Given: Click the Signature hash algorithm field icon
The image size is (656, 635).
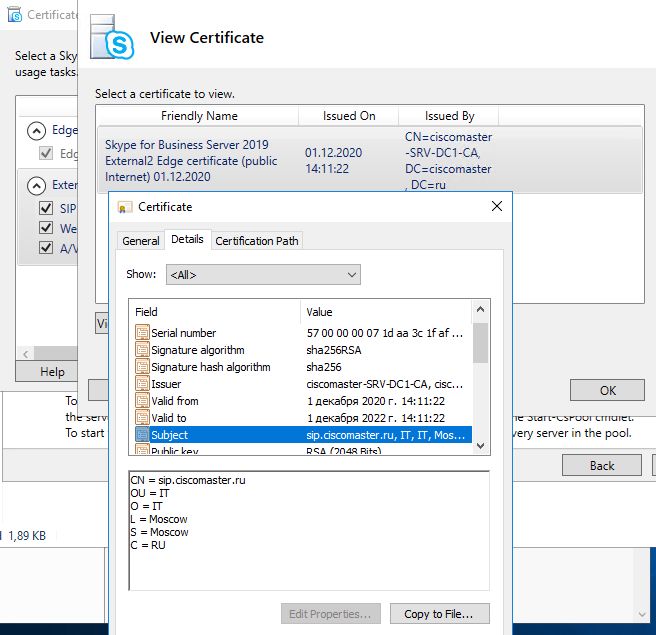Looking at the screenshot, I should point(142,367).
